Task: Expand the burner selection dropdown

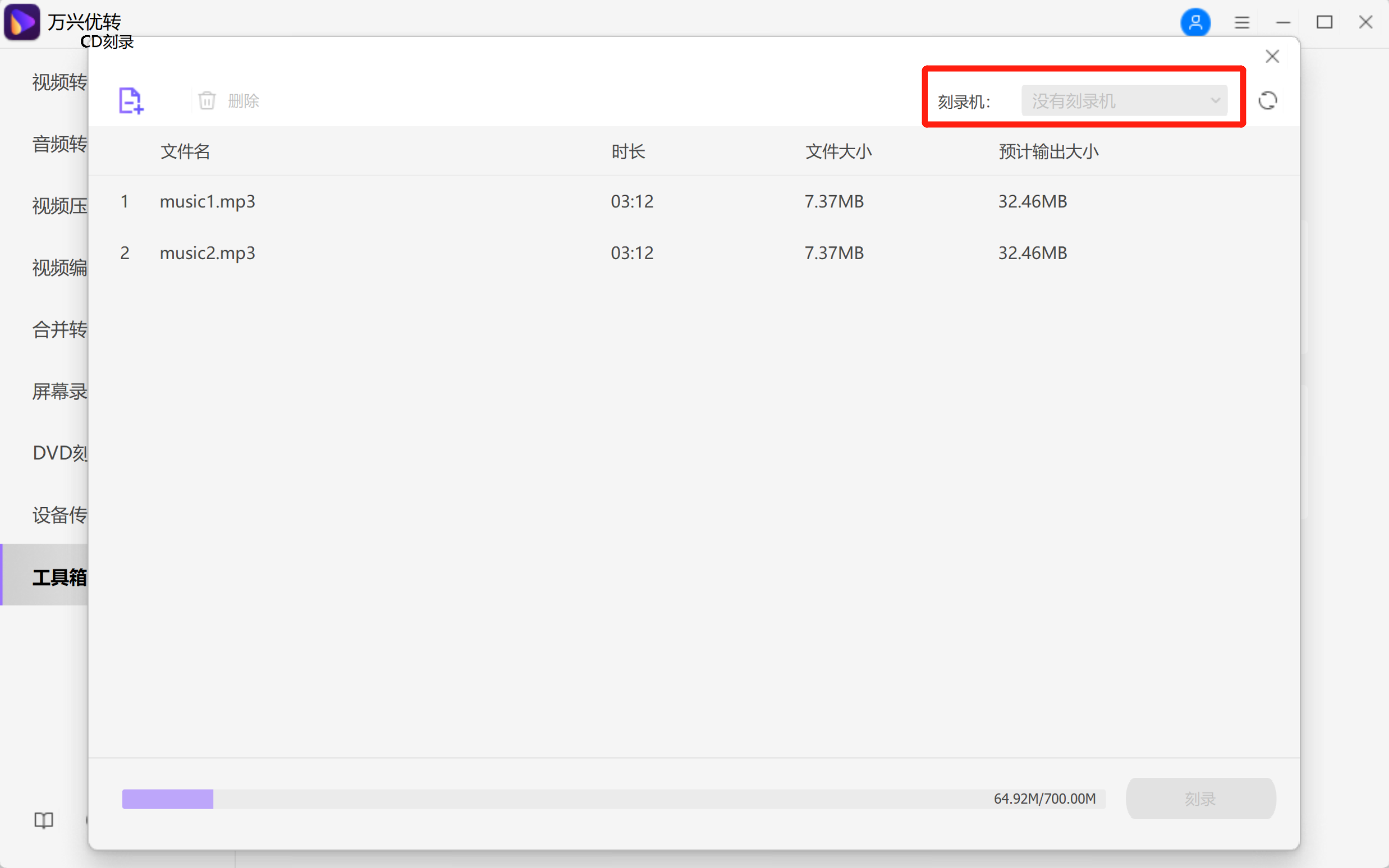Action: coord(1123,101)
